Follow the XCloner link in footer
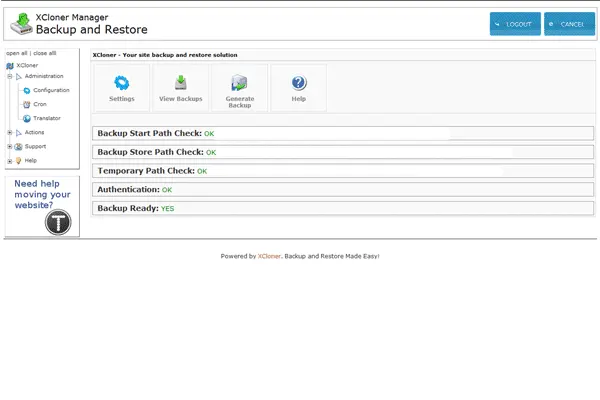Viewport: 600px width, 400px height. tap(269, 256)
